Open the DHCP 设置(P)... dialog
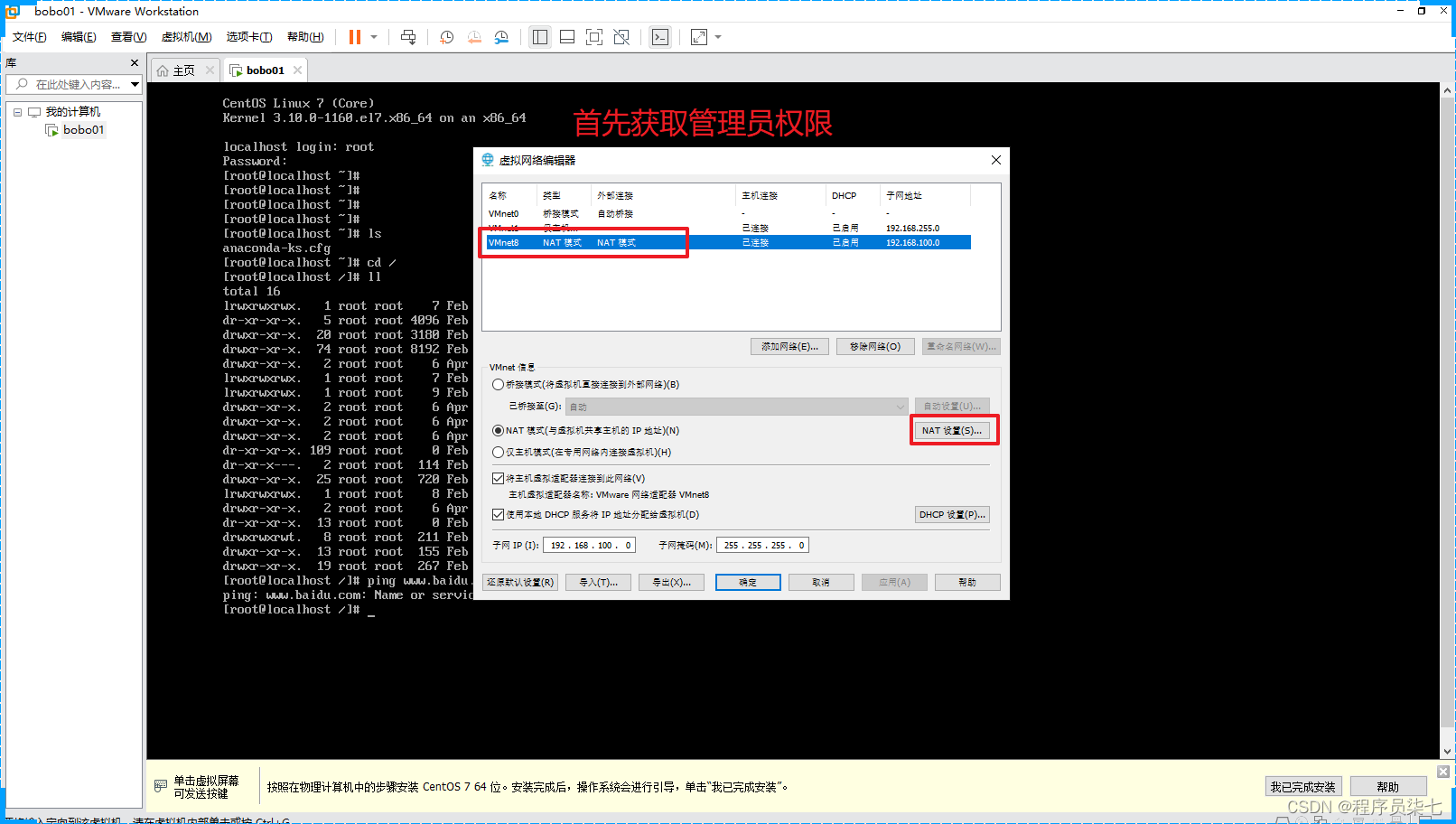Viewport: 1456px width, 824px height. (952, 515)
